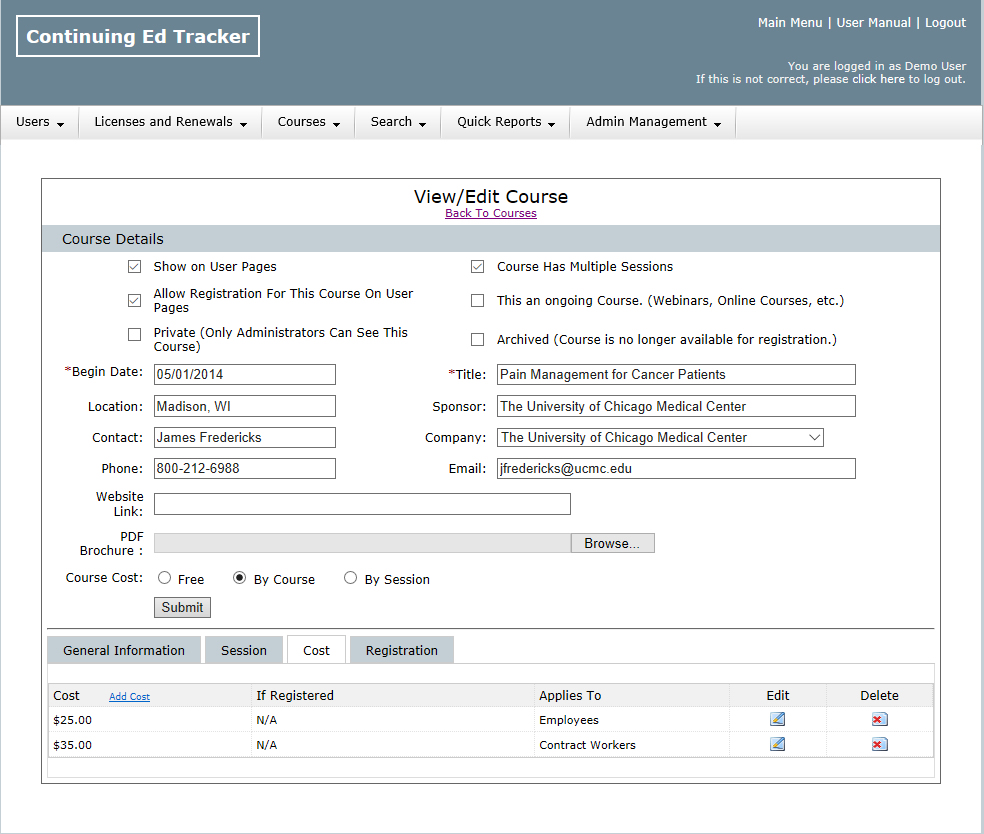Click the Add Cost link
The width and height of the screenshot is (984, 834).
[x=129, y=697]
